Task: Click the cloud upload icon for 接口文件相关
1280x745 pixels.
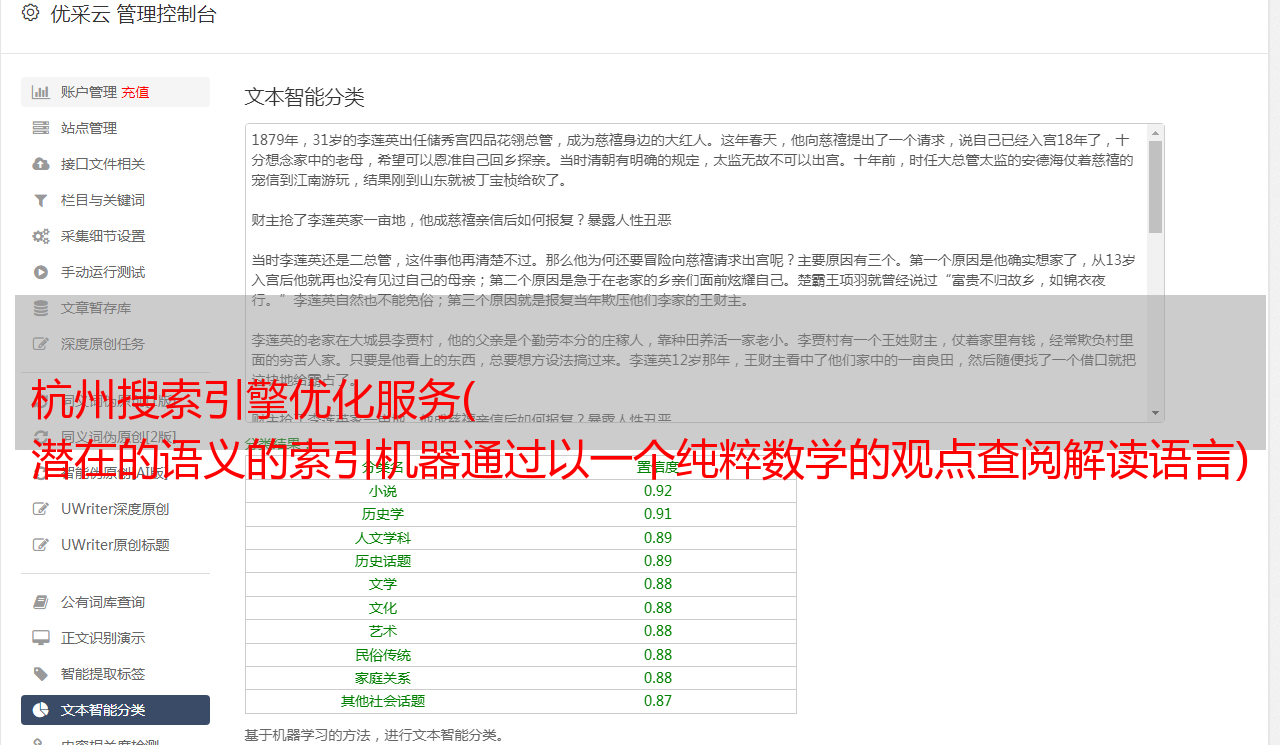Action: [x=41, y=164]
